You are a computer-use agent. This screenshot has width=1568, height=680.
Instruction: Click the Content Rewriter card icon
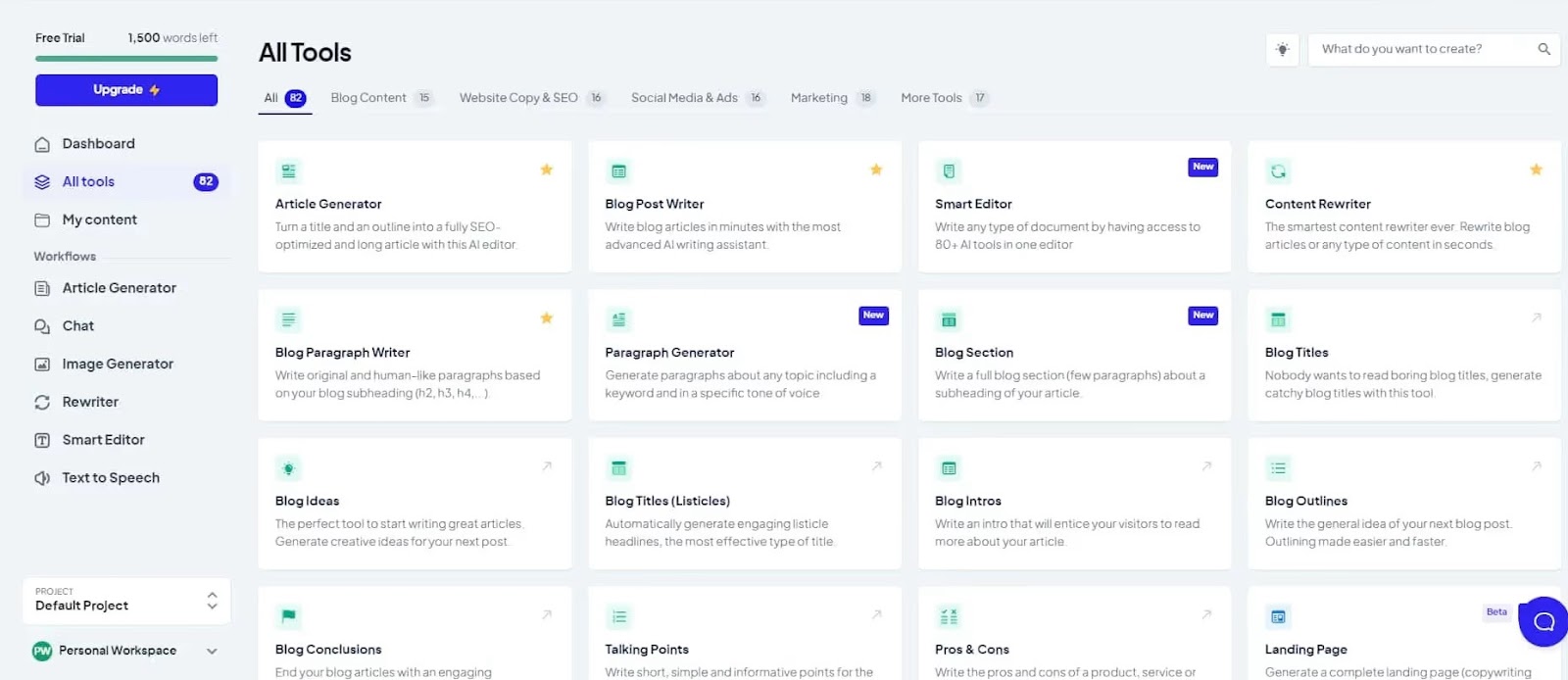(x=1278, y=171)
